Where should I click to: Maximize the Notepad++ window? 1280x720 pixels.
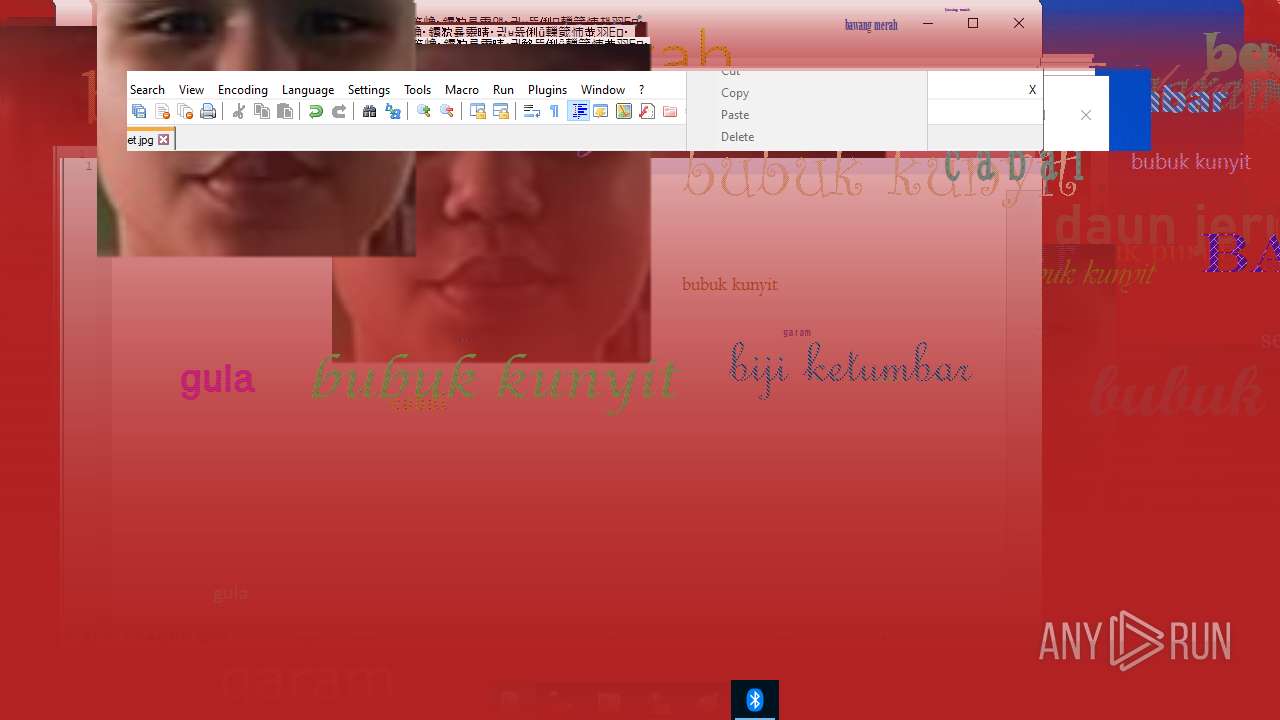(x=973, y=23)
